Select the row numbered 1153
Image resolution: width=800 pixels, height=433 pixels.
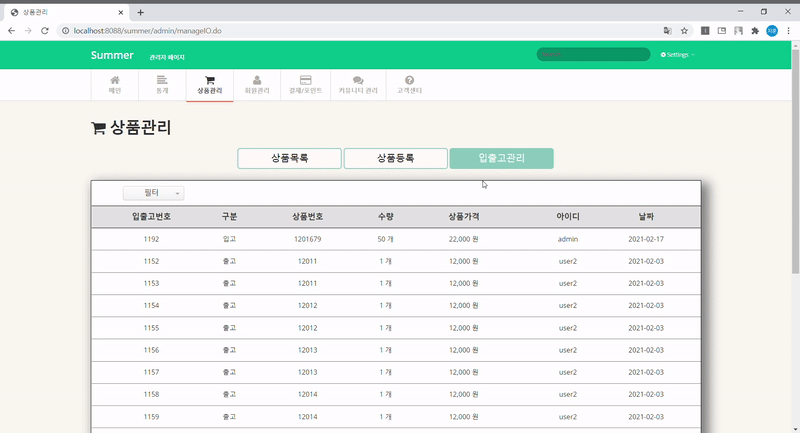(396, 283)
